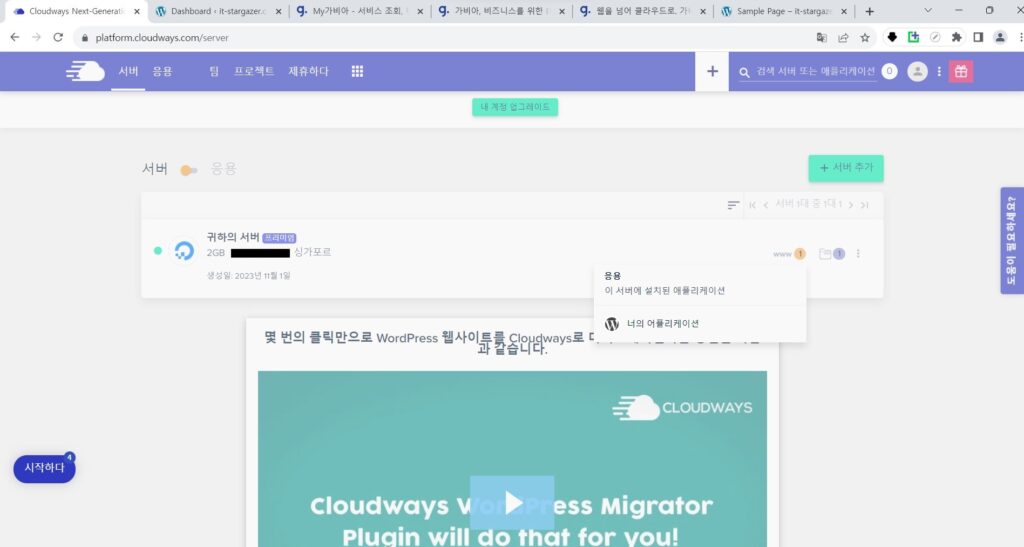The height and width of the screenshot is (547, 1024).
Task: Open the server row three-dot options menu
Action: click(x=858, y=253)
